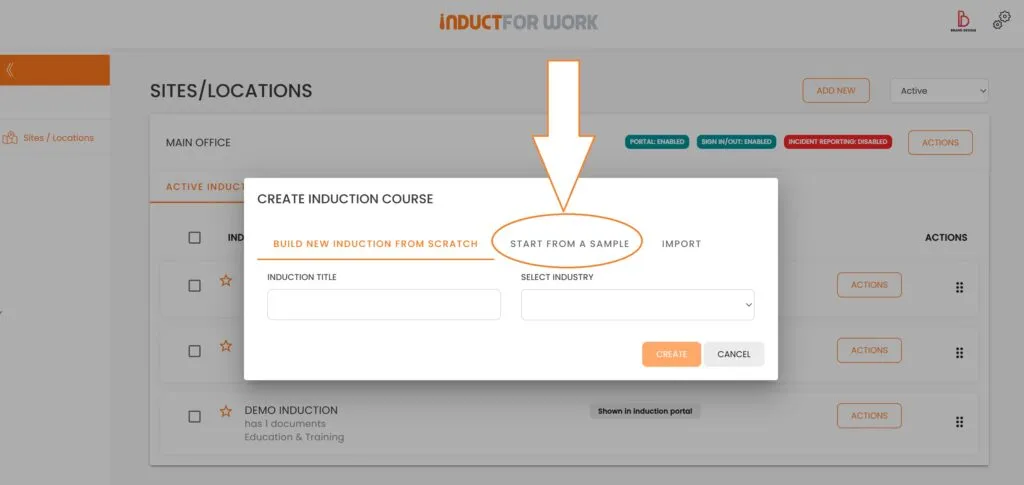Go to Sites / Locations in sidebar
1024x485 pixels.
(58, 138)
